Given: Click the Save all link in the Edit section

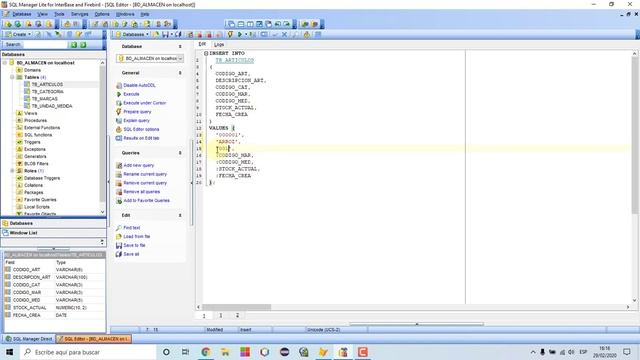Looking at the screenshot, I should coord(131,254).
